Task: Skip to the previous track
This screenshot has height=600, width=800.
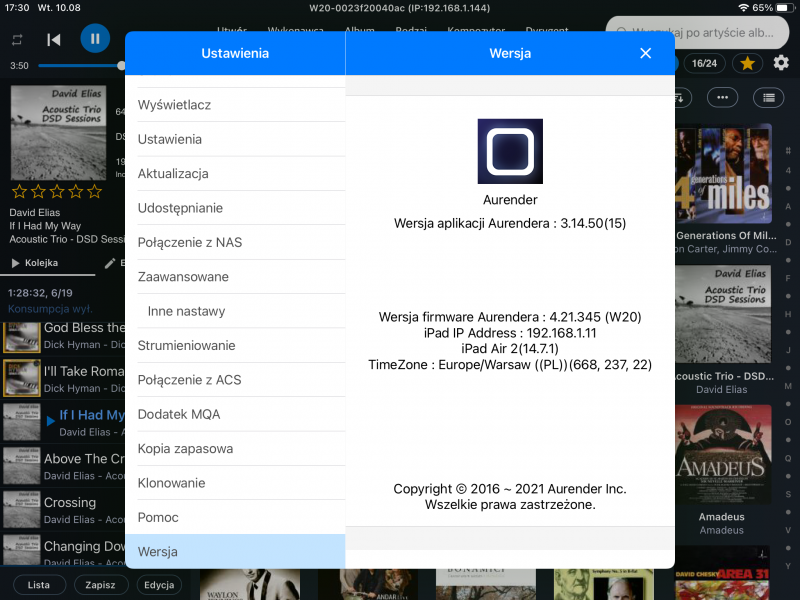Action: 54,40
